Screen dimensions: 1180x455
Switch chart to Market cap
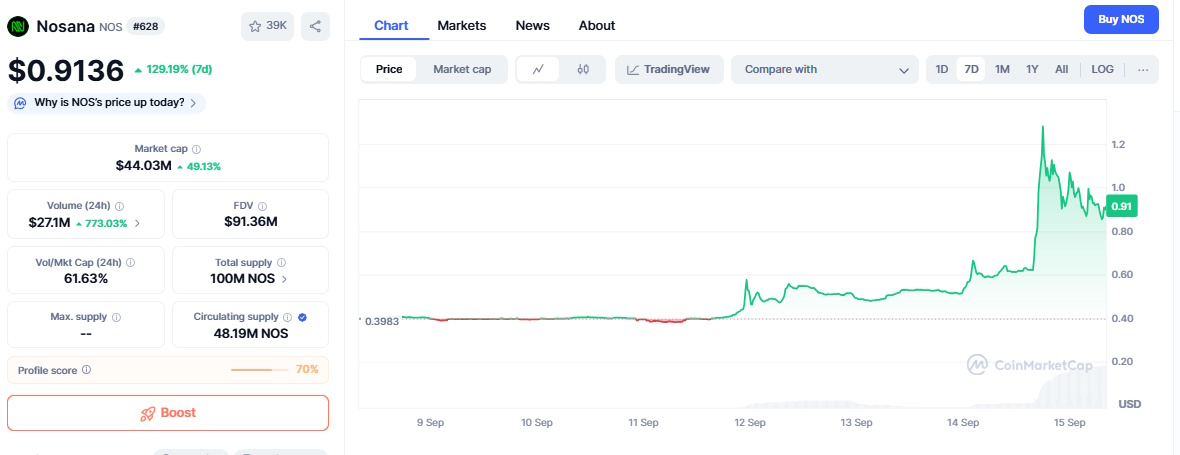462,69
